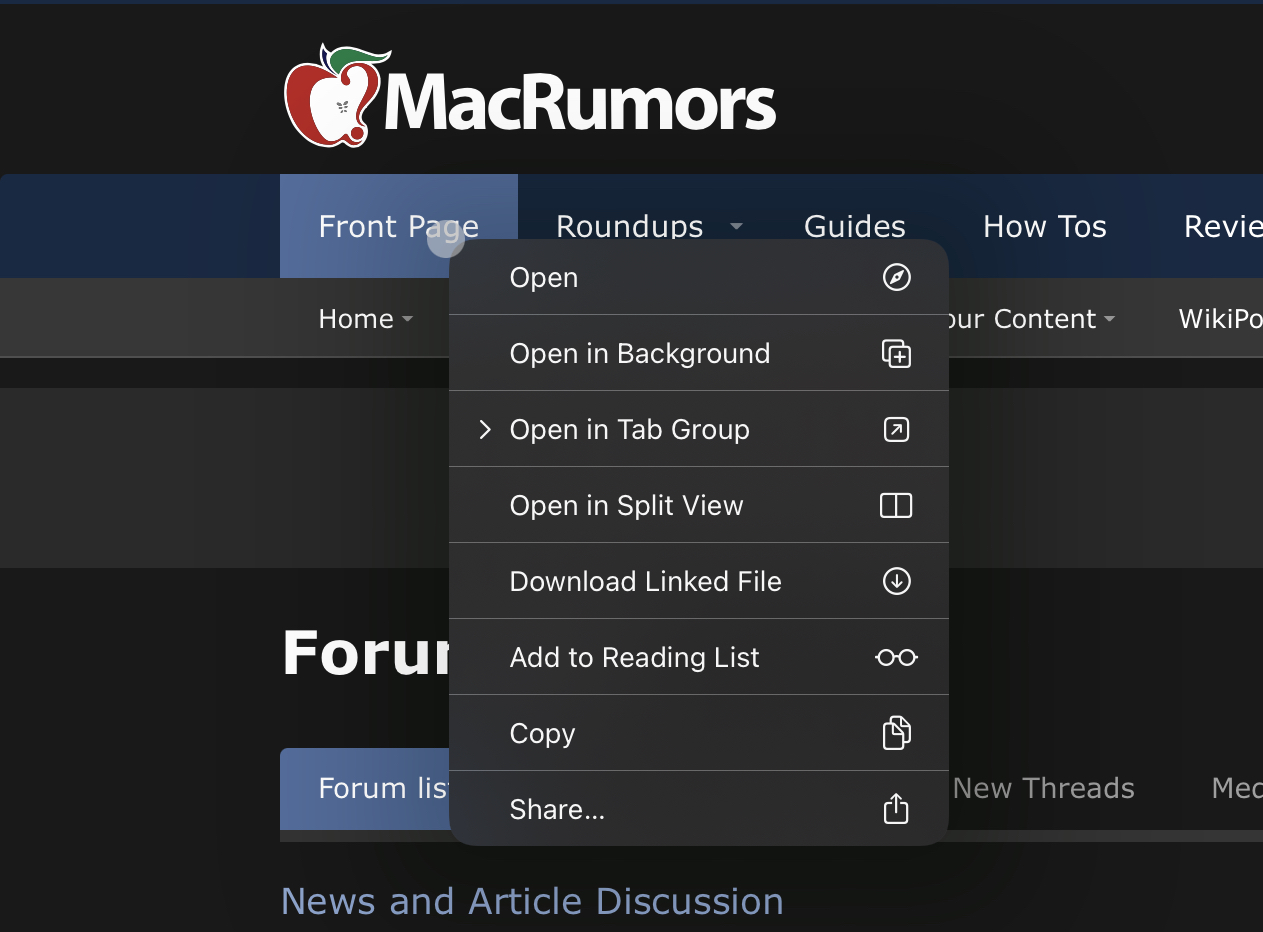Switch to the Forum list tab
Image resolution: width=1263 pixels, height=932 pixels.
pos(366,788)
